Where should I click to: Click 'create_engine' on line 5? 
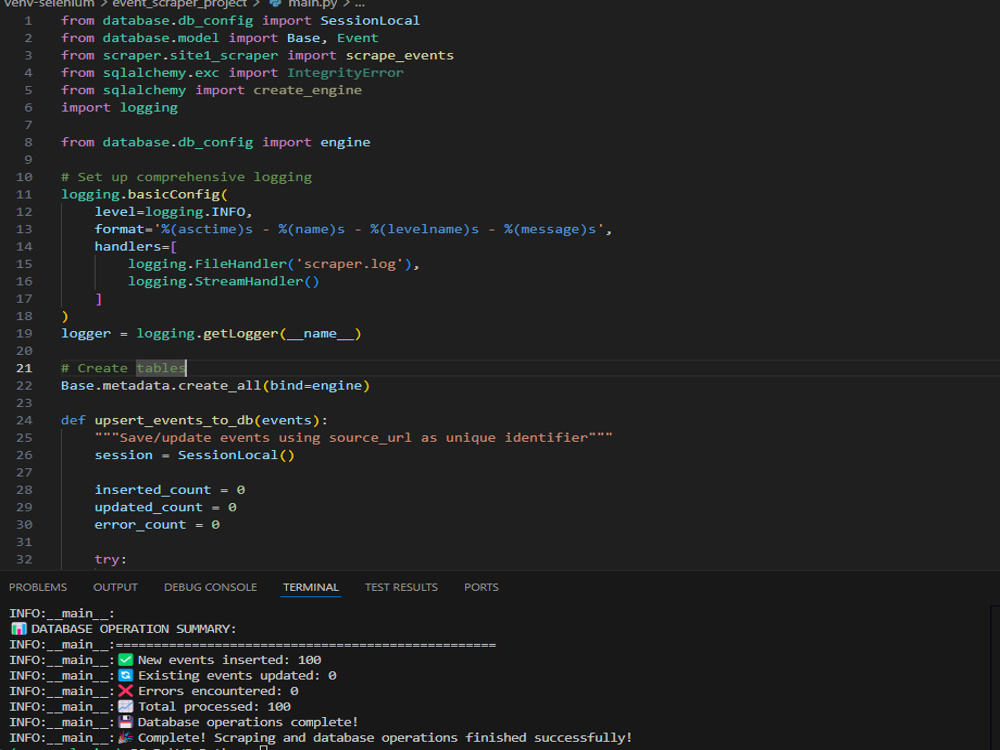(307, 90)
